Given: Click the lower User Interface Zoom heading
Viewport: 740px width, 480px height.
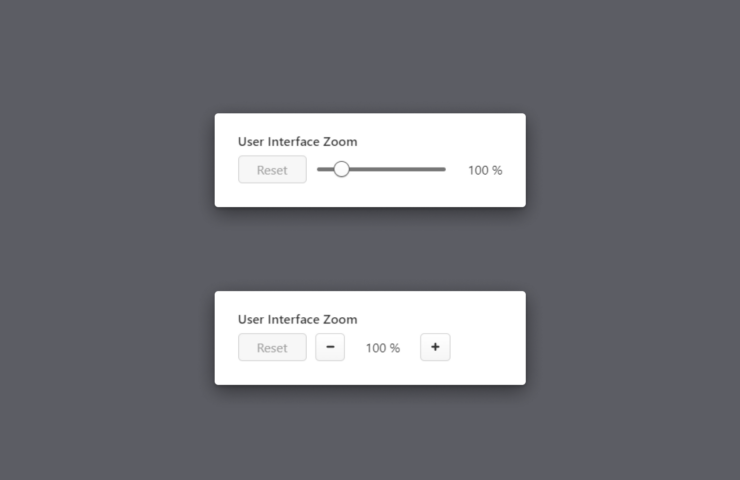Looking at the screenshot, I should pos(297,320).
